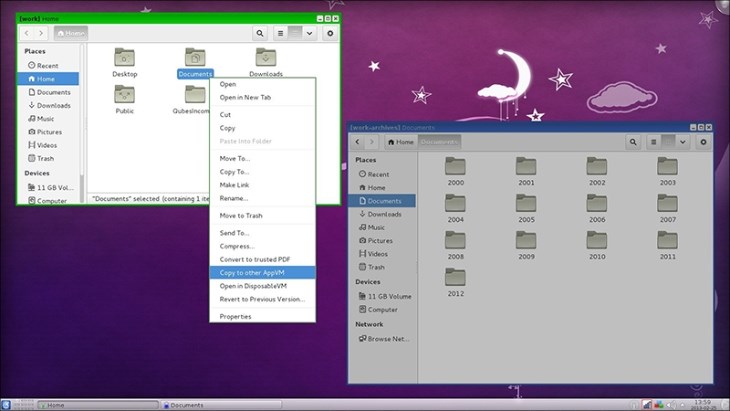Open the application launcher in taskbar
730x411 pixels.
(x=6, y=405)
